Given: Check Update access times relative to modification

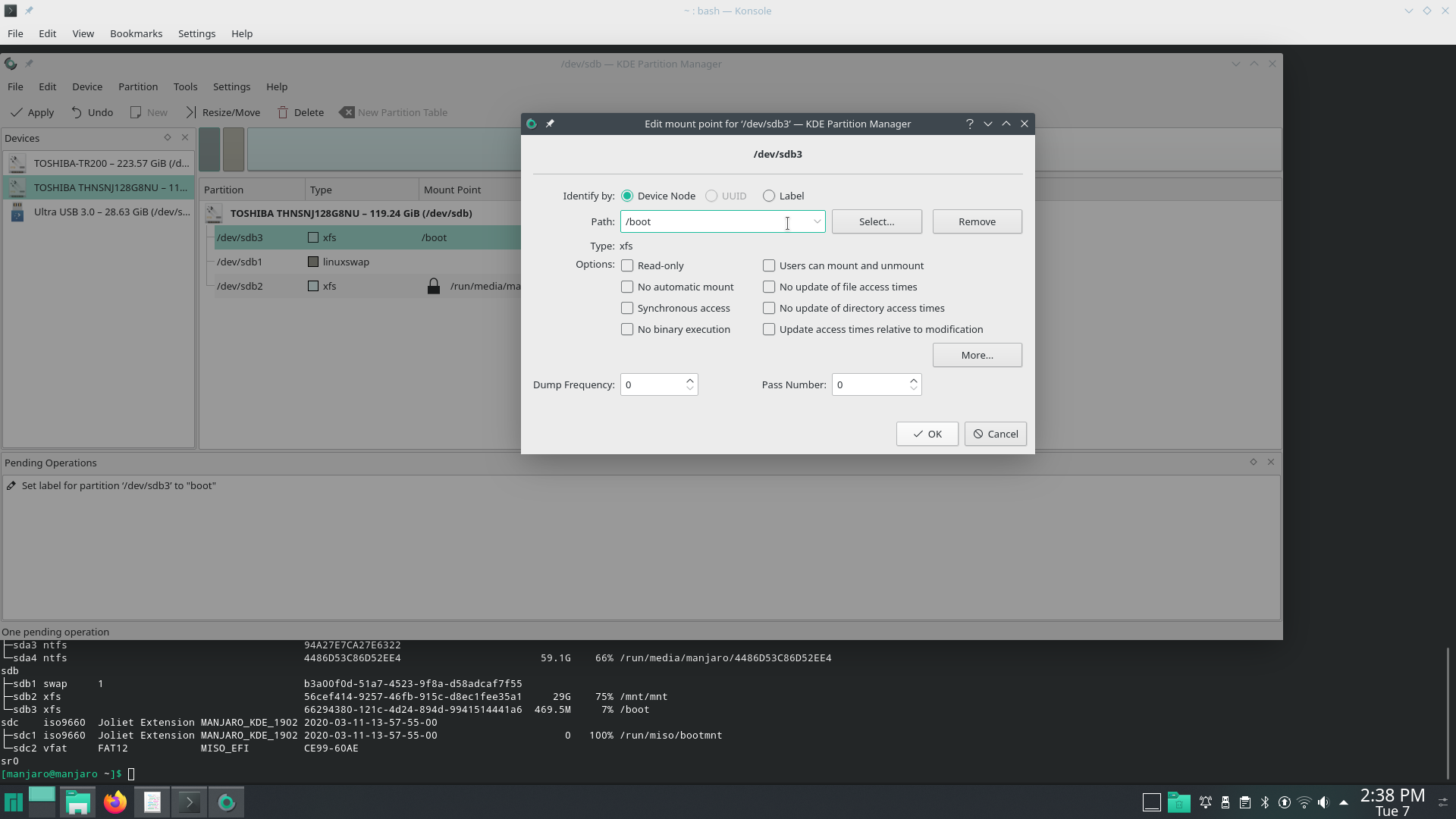Looking at the screenshot, I should pyautogui.click(x=769, y=329).
